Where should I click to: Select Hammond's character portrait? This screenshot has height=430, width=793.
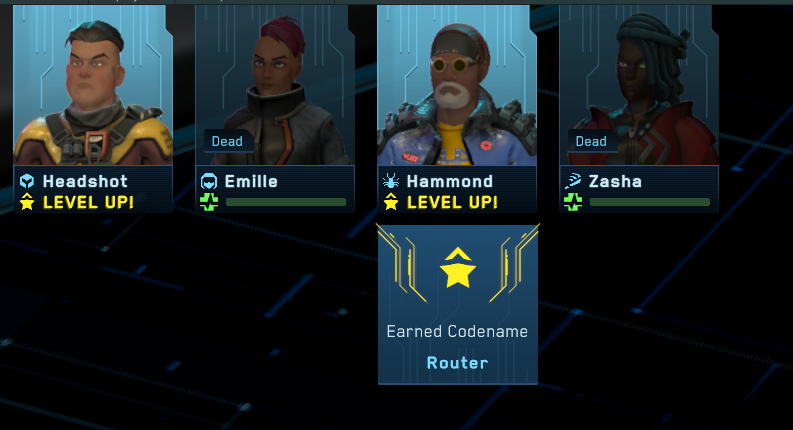tap(457, 85)
